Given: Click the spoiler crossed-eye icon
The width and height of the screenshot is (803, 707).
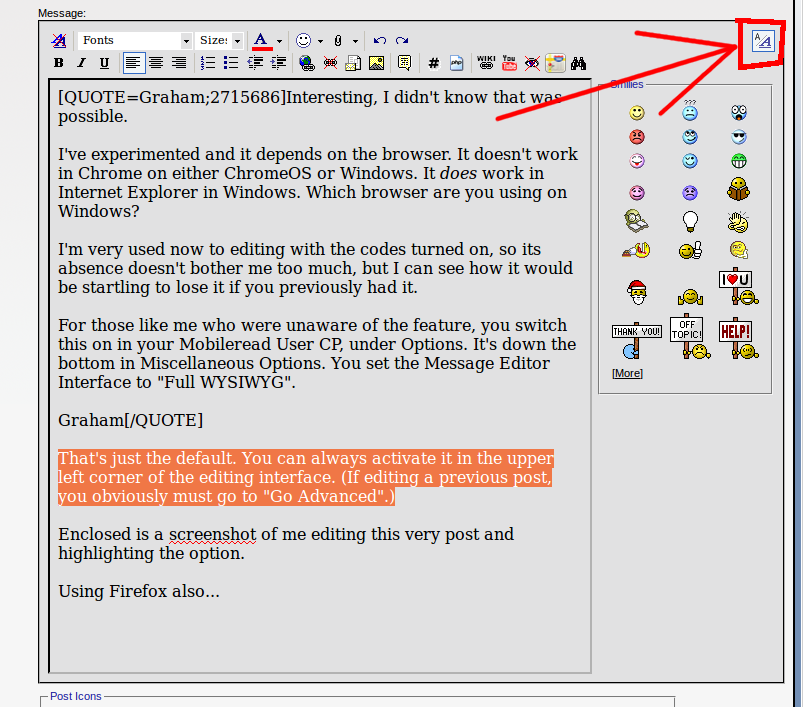Looking at the screenshot, I should (x=532, y=63).
